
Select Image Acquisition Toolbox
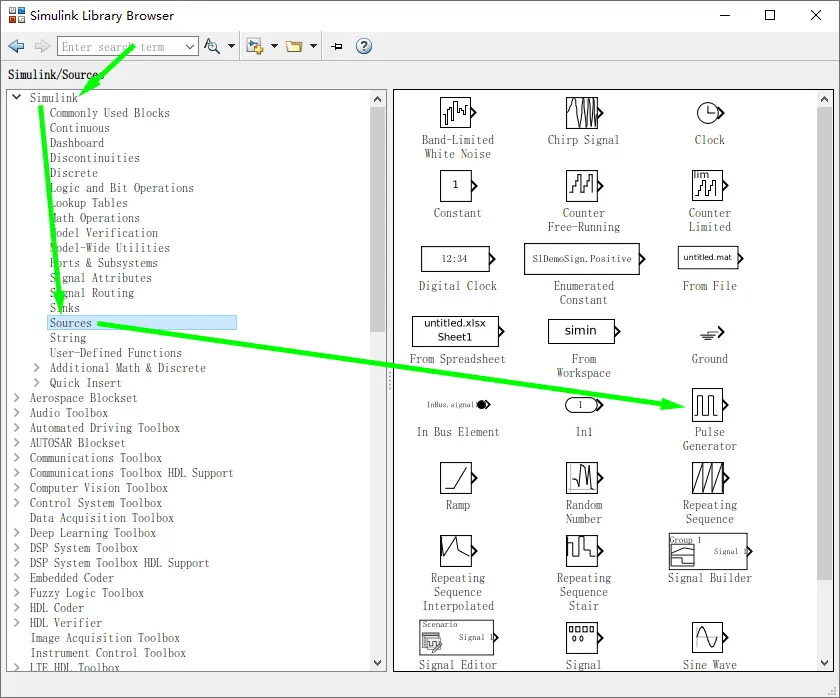point(105,638)
